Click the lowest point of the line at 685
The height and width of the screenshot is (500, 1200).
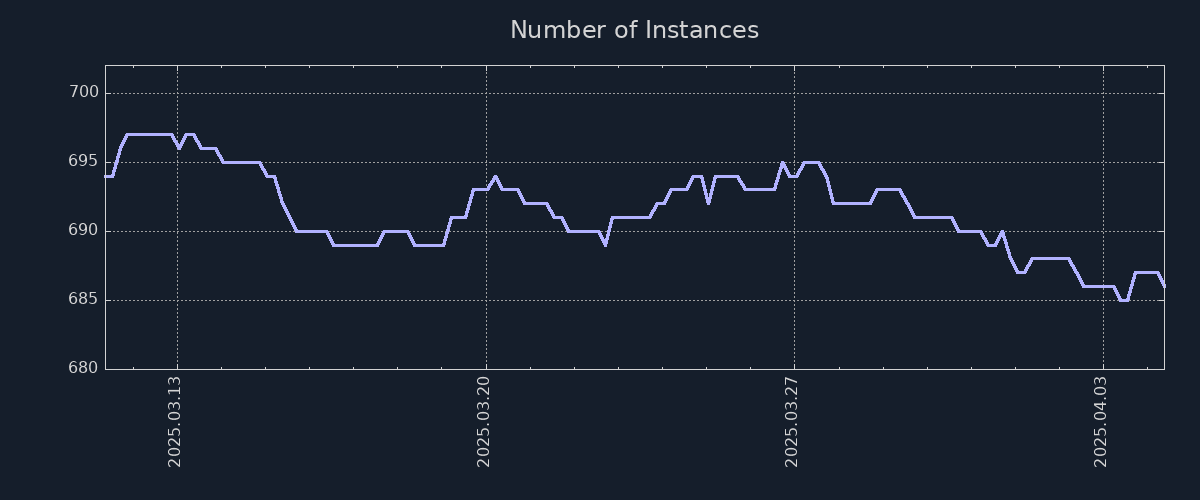(x=1123, y=300)
